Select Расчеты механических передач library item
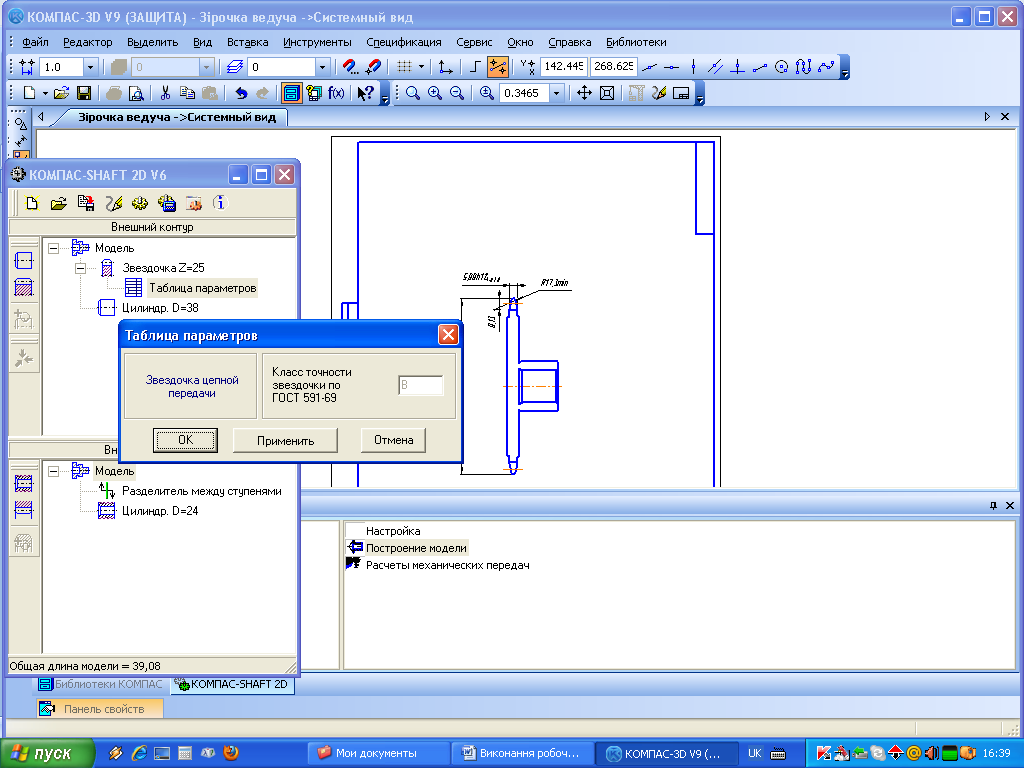 pos(447,565)
